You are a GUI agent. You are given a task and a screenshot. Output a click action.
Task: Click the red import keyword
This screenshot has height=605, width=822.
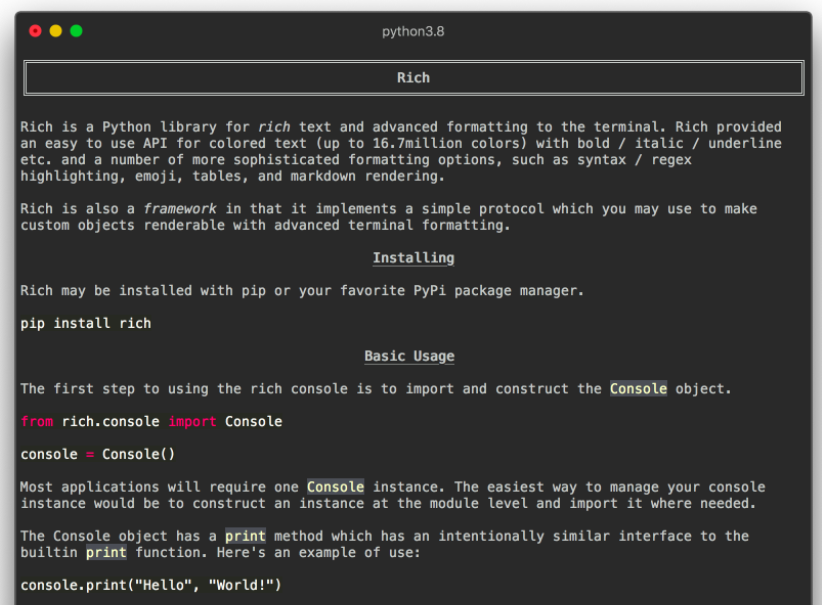(x=192, y=421)
